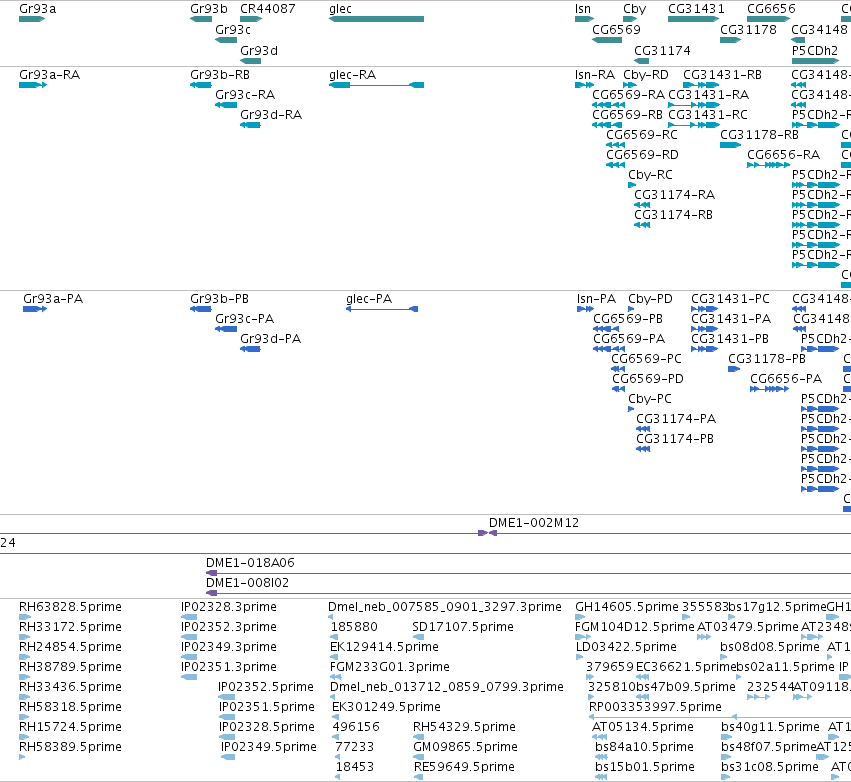Select the CG6569-RD transcript
This screenshot has width=851, height=782.
pyautogui.click(x=615, y=165)
